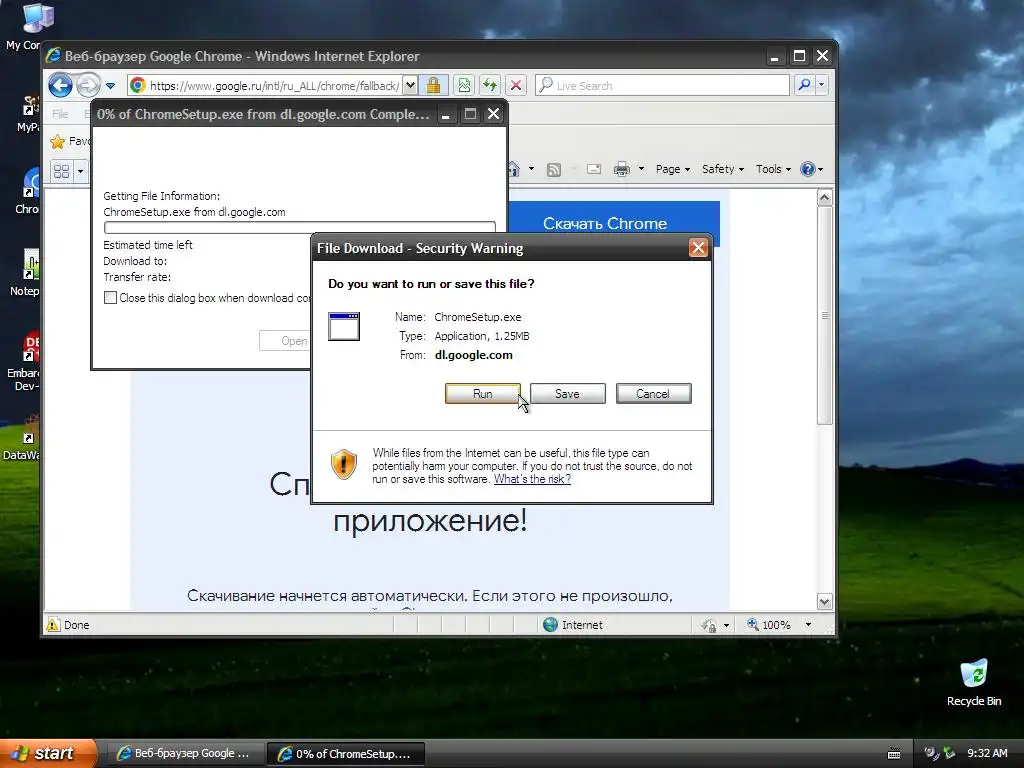Stop loading the page
The width and height of the screenshot is (1024, 768).
point(516,85)
